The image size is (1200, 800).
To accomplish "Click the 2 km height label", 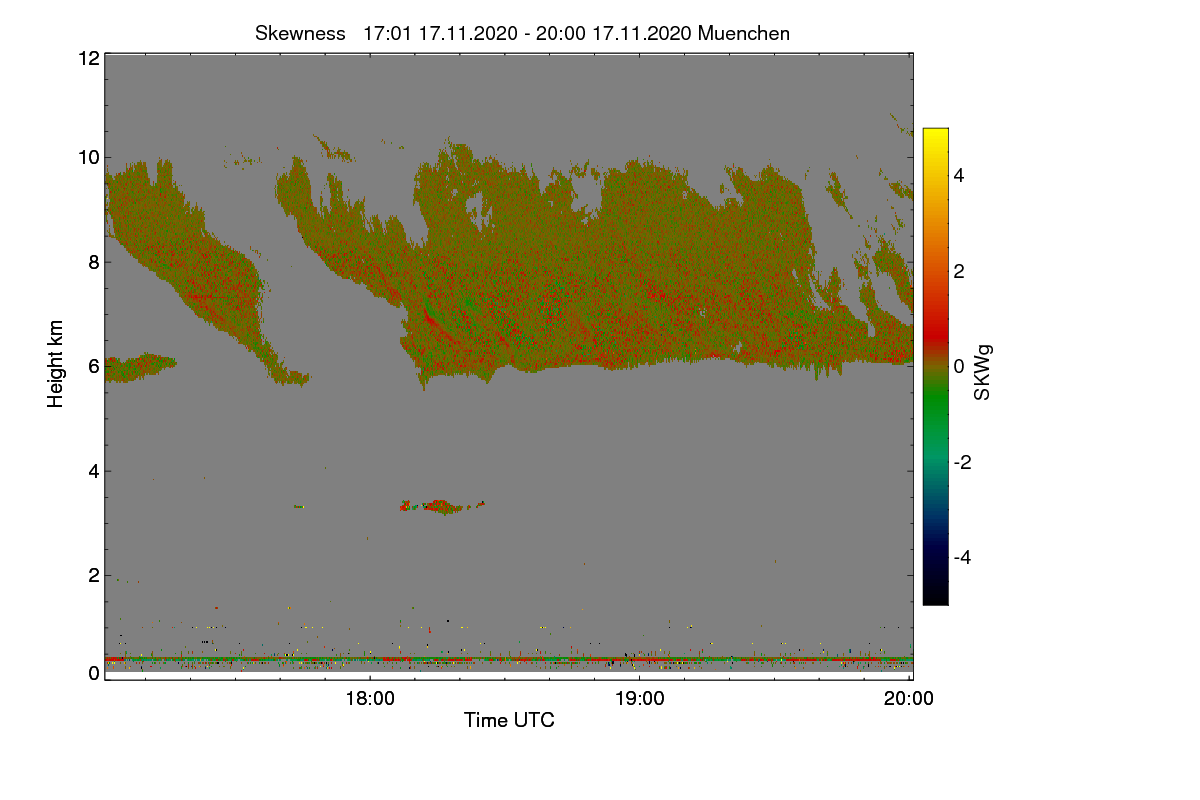I will pyautogui.click(x=93, y=575).
